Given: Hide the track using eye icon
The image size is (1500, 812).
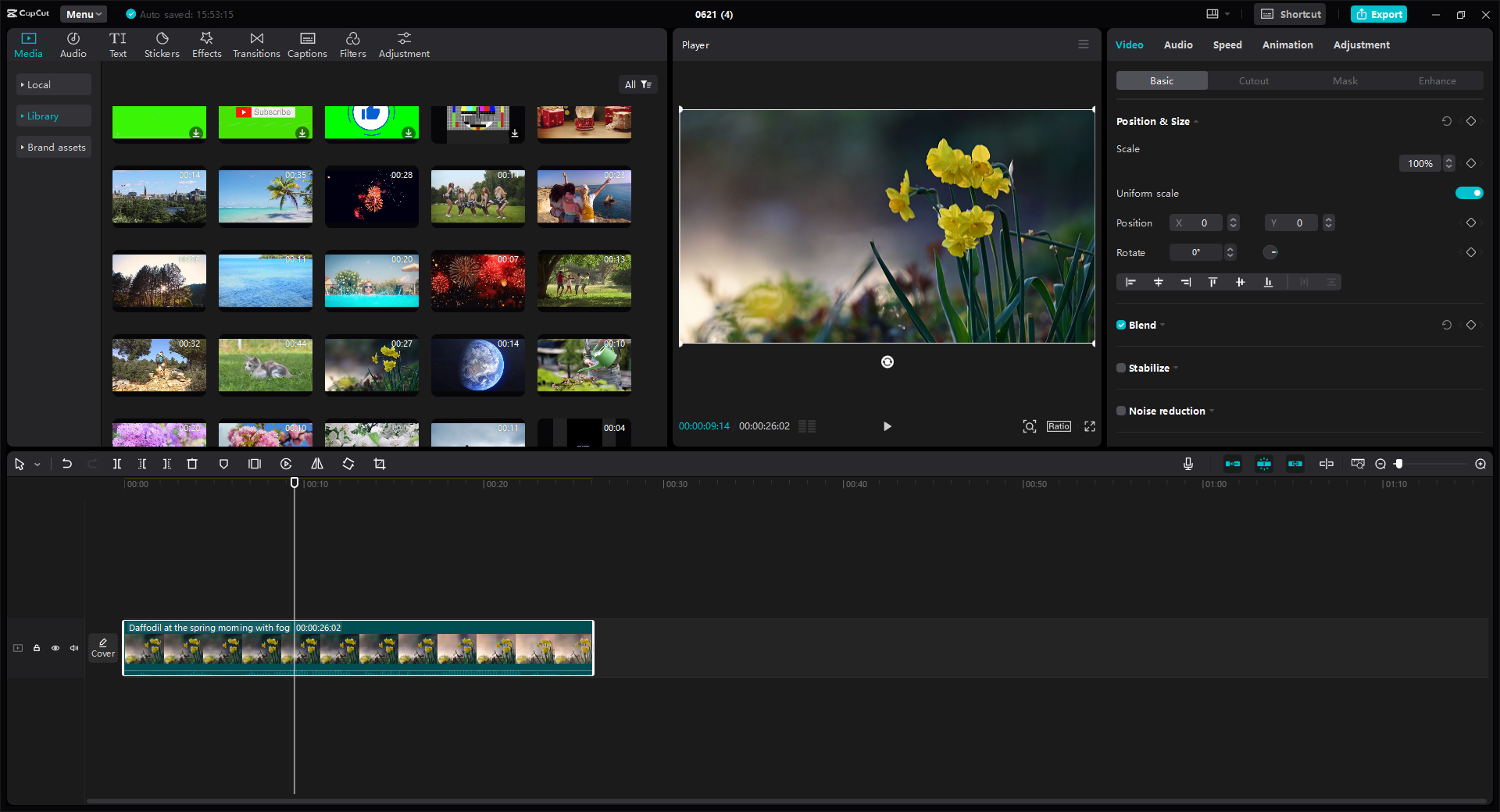Looking at the screenshot, I should [55, 648].
